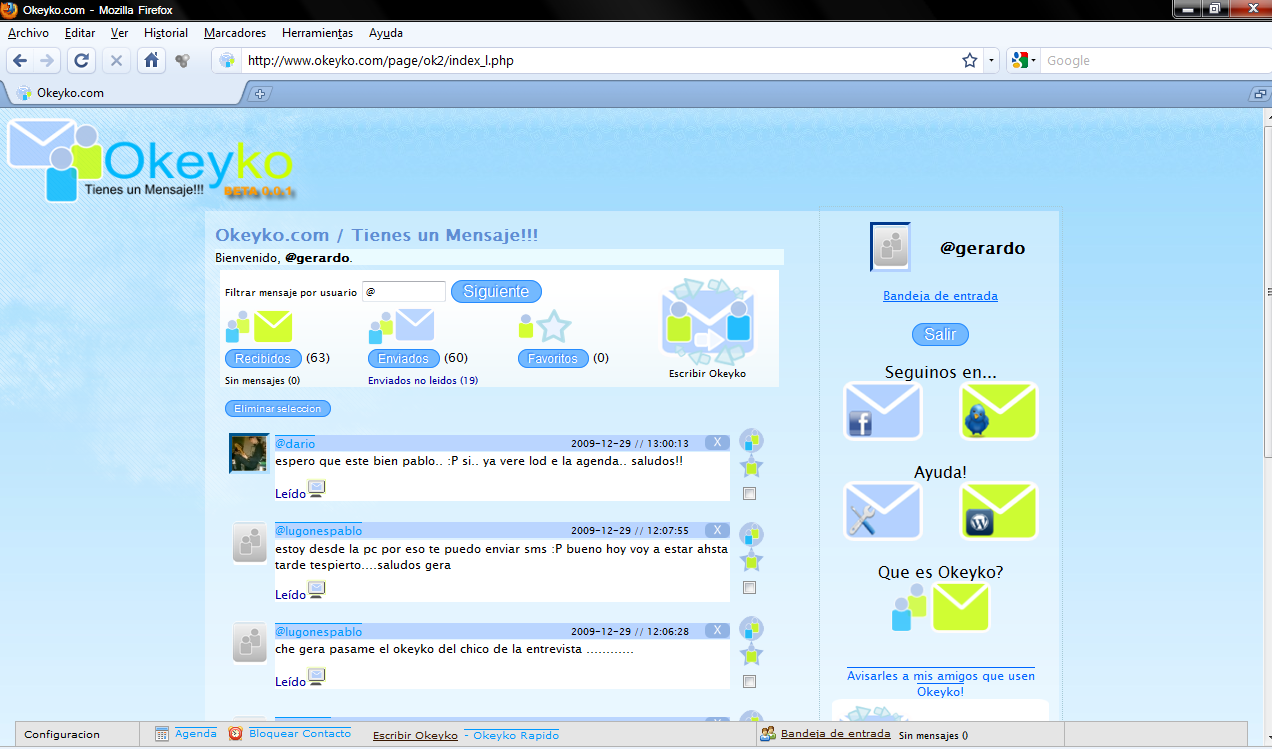Open the list all tabs button
Viewport: 1272px width, 749px height.
1260,94
